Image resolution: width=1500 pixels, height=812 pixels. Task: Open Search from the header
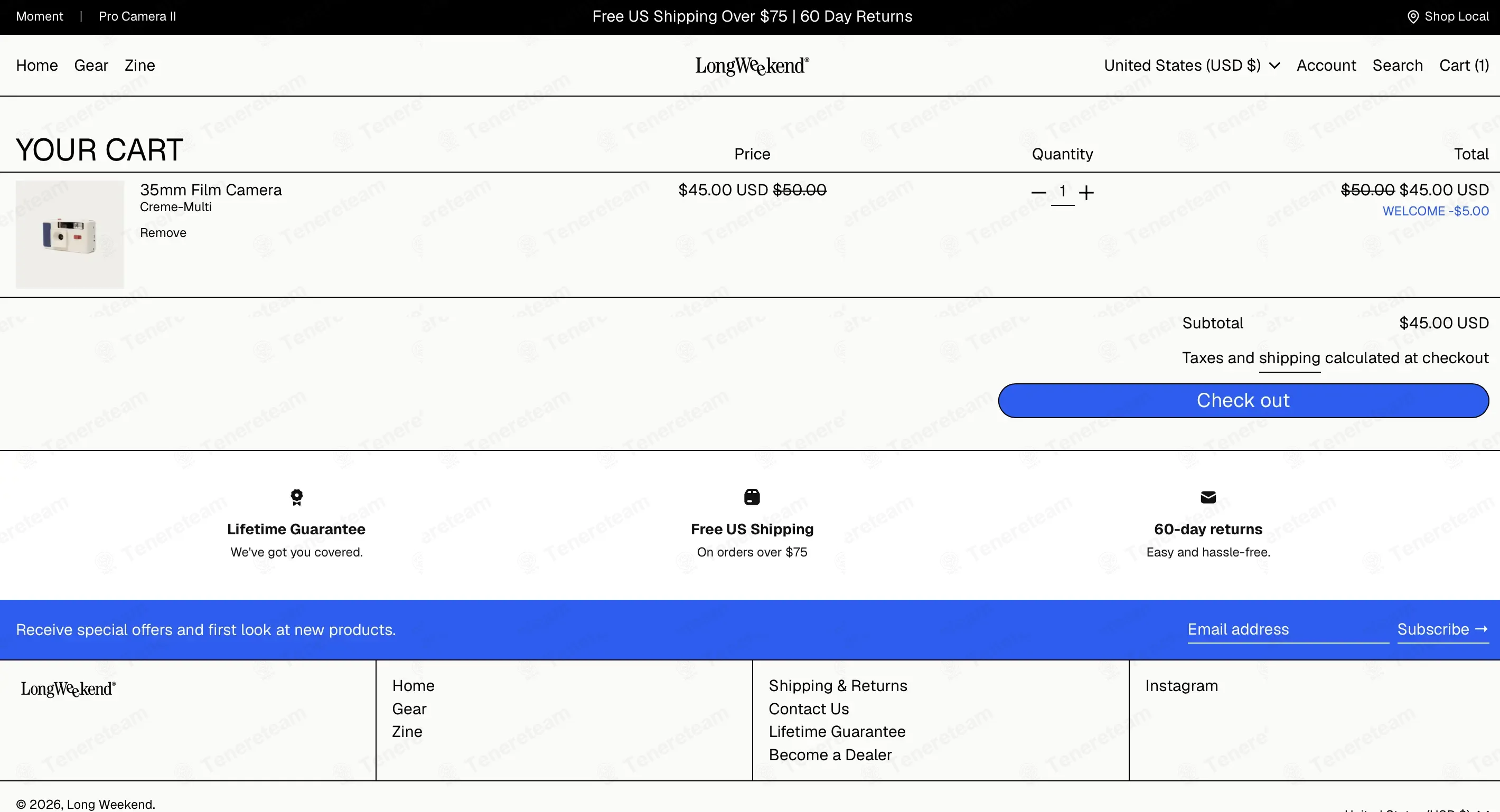(1398, 65)
